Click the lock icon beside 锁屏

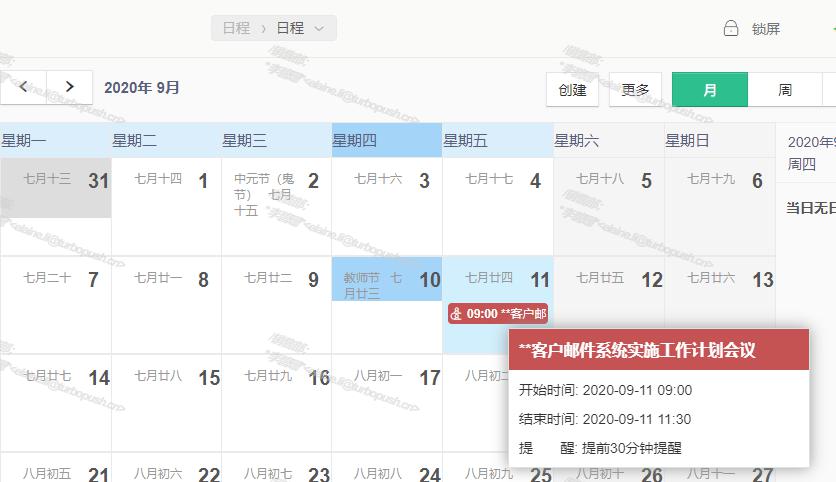[731, 29]
